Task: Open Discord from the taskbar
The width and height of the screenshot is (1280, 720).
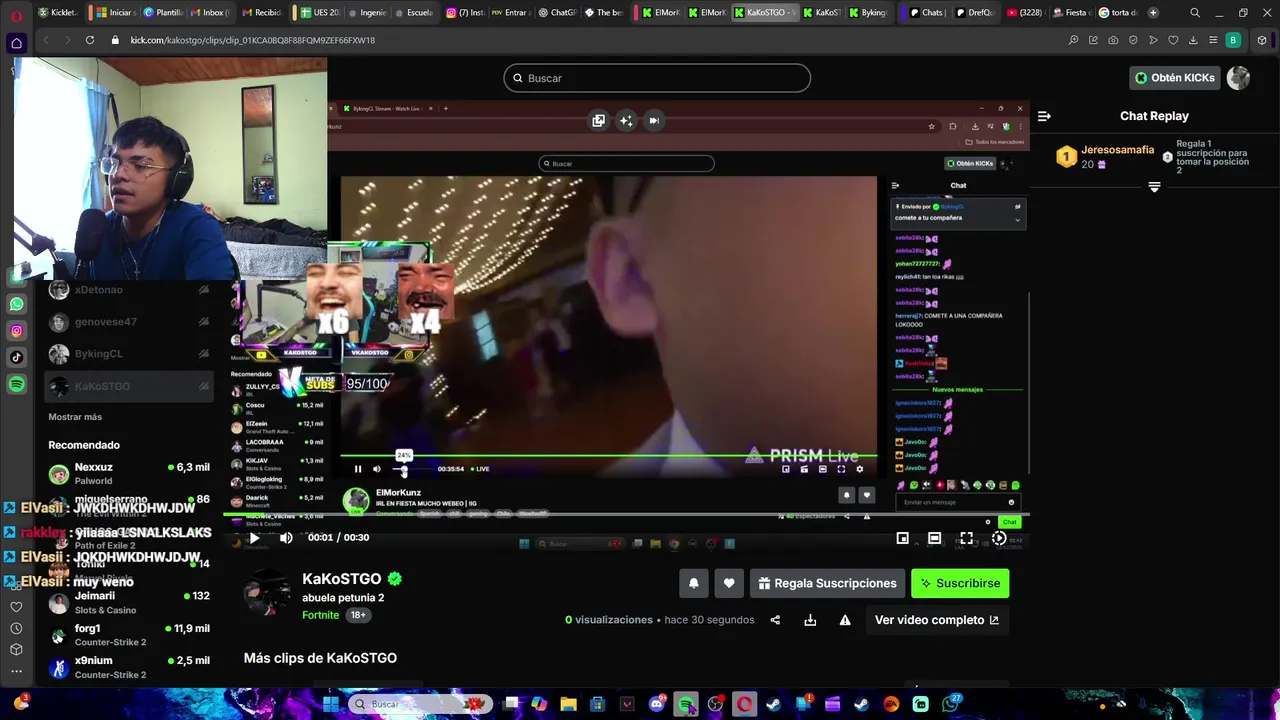Action: tap(656, 704)
